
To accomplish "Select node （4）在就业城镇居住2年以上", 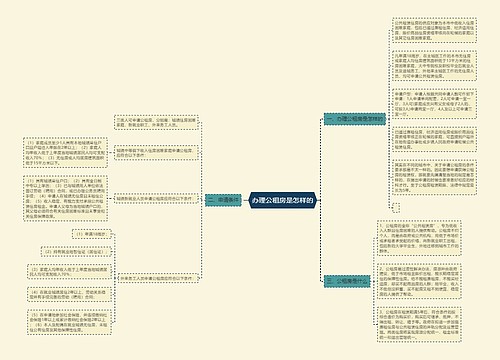I will click(69, 294).
